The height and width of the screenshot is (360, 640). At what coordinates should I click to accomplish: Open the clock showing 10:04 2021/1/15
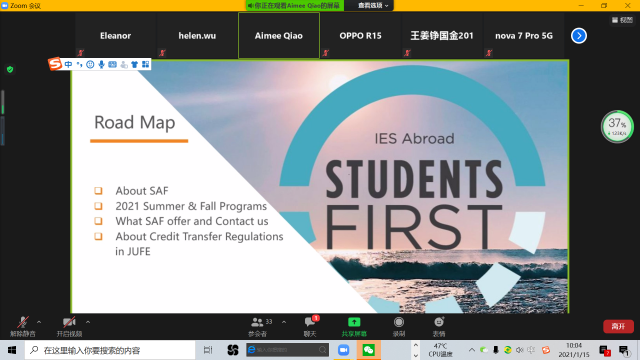pos(574,350)
